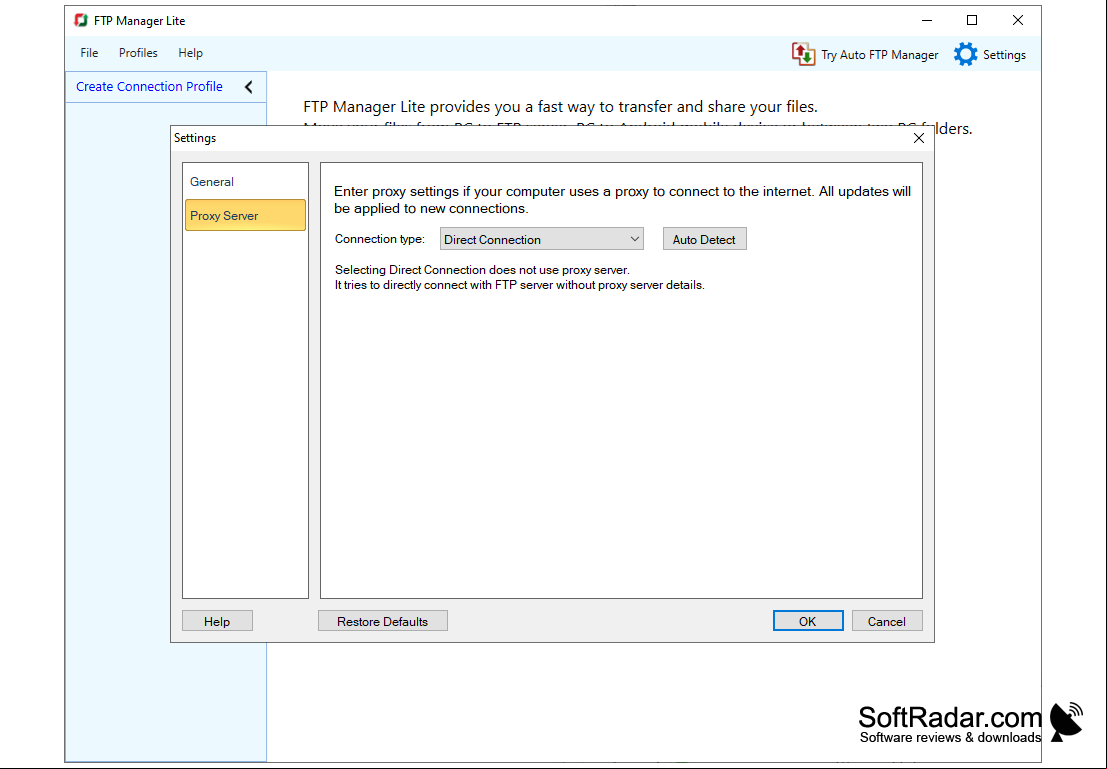1107x769 pixels.
Task: Click the Settings label in the toolbar
Action: point(1004,55)
